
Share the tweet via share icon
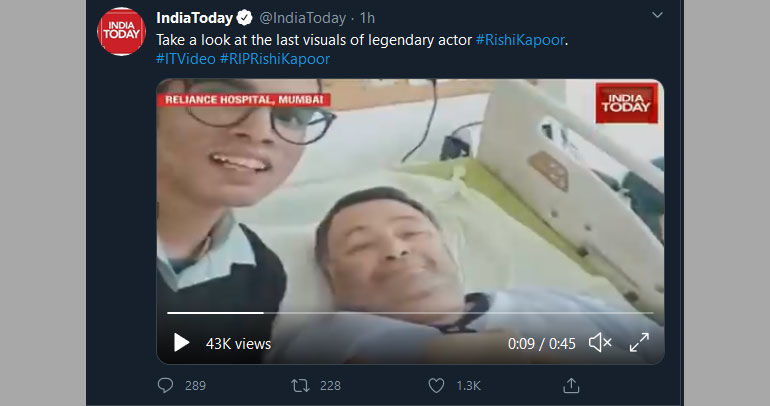click(x=572, y=385)
